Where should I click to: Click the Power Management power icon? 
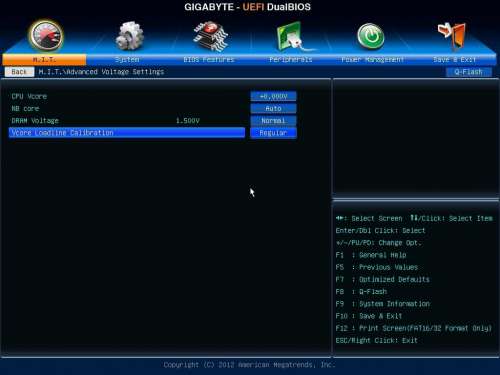tap(370, 36)
